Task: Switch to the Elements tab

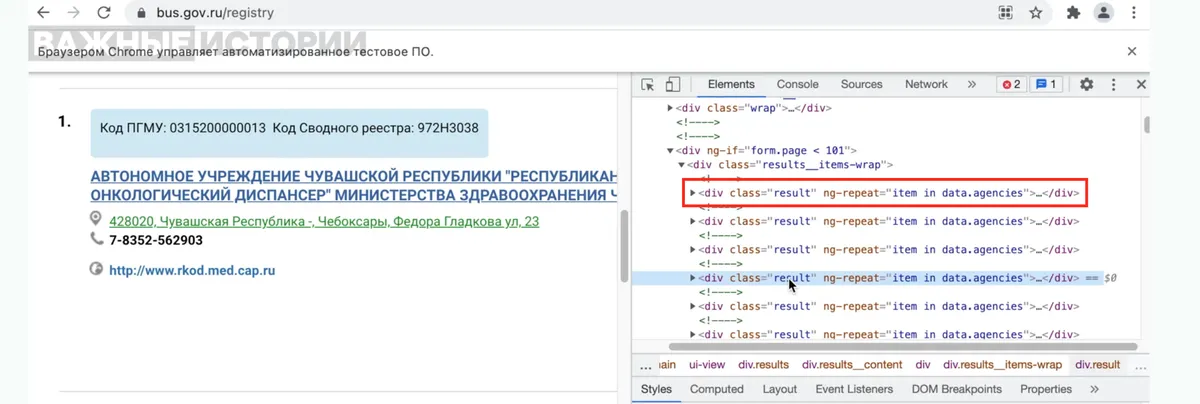Action: click(731, 85)
